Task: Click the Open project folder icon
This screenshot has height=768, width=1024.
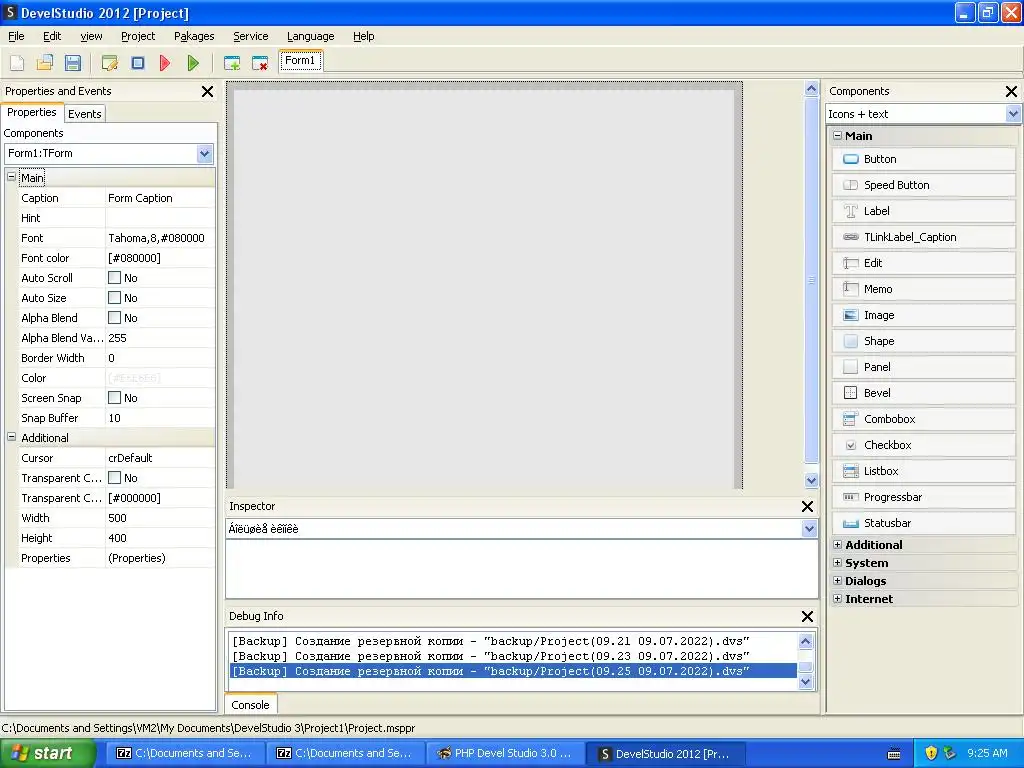Action: pos(44,63)
